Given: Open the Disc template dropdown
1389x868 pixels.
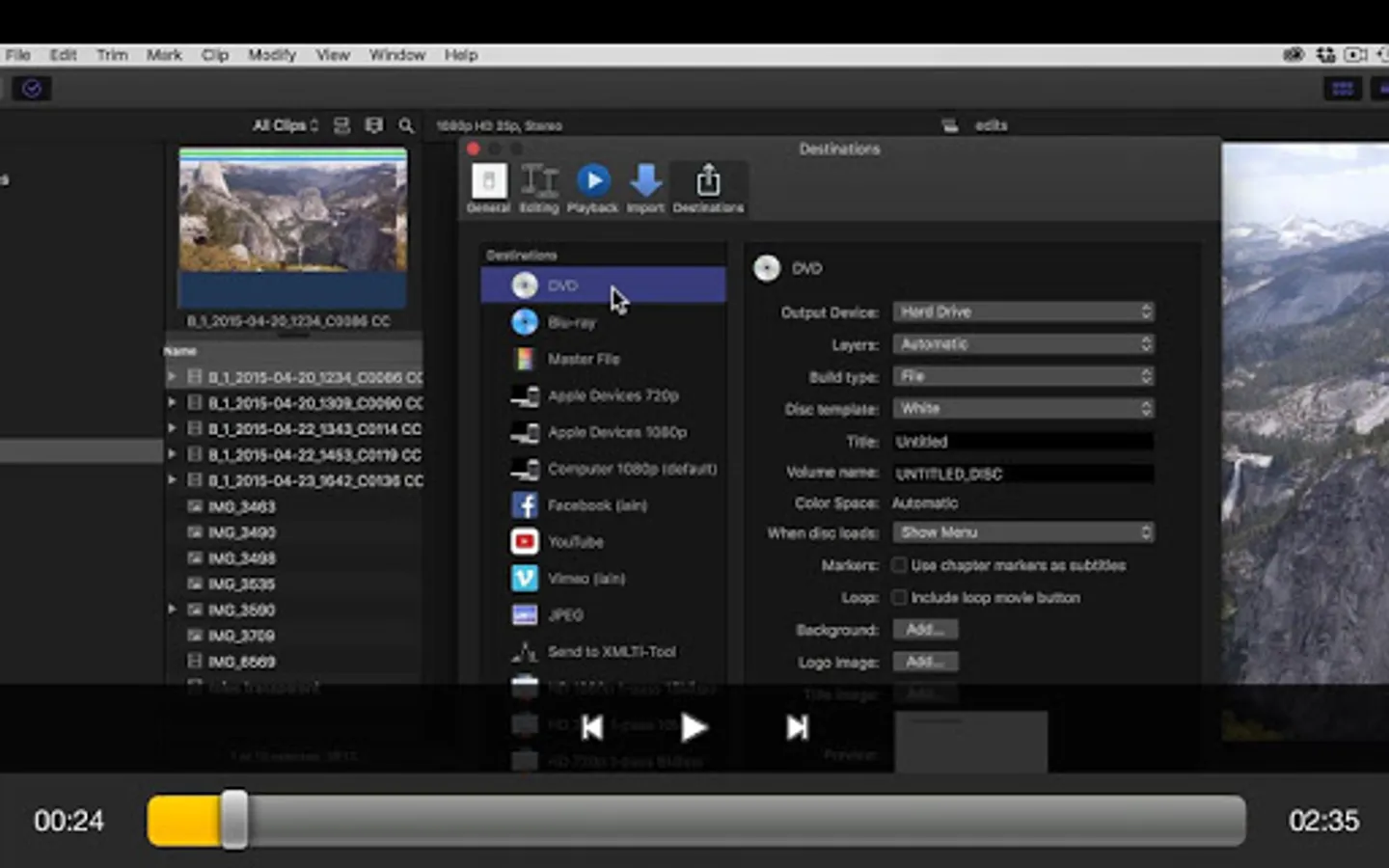Looking at the screenshot, I should tap(1022, 409).
